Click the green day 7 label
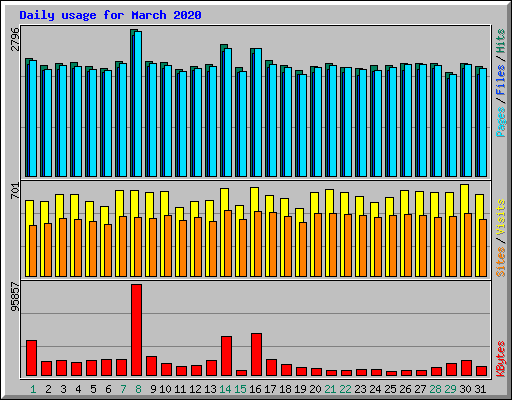512x400 pixels. 123,389
